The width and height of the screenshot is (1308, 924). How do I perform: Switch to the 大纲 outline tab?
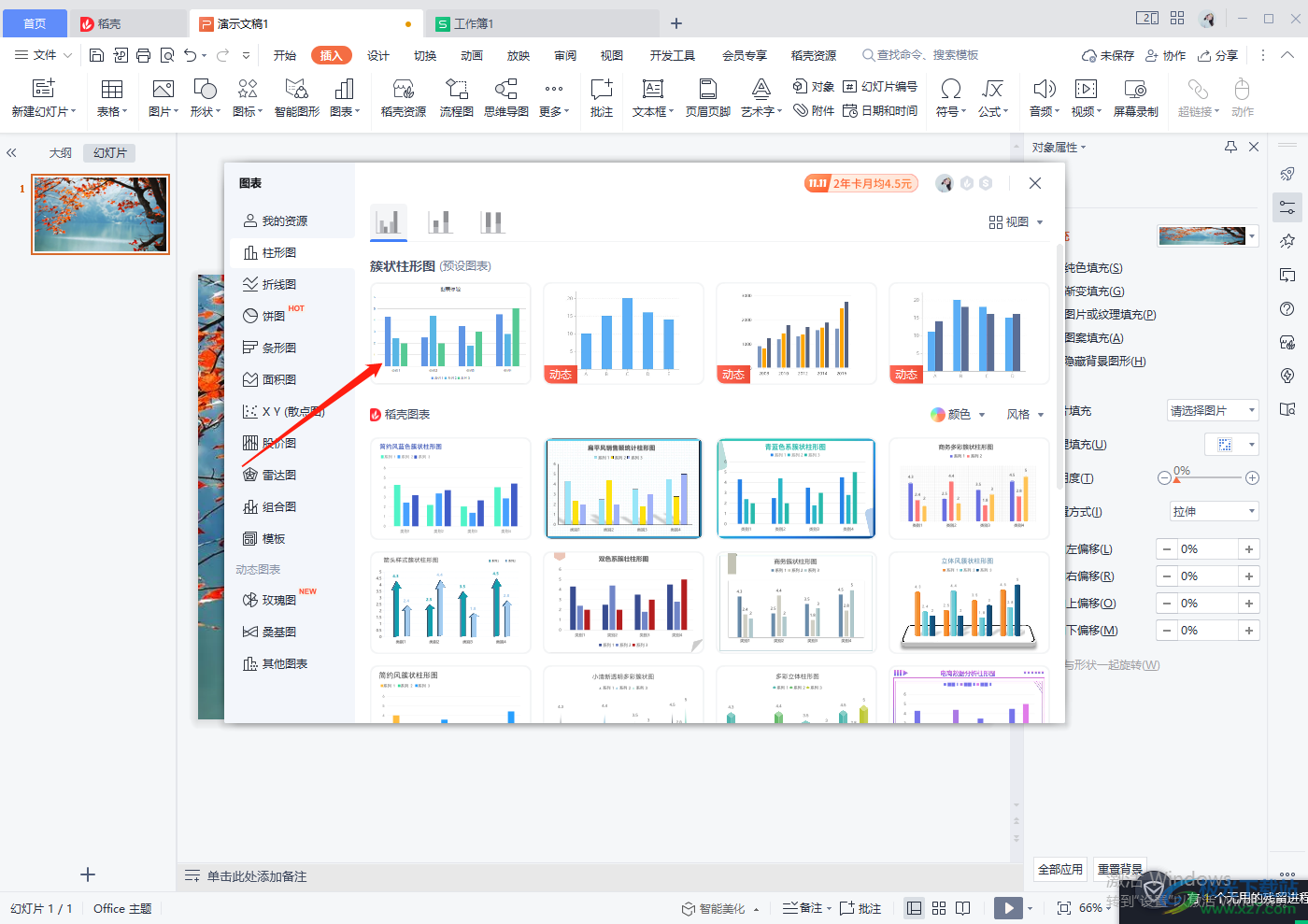pos(61,152)
